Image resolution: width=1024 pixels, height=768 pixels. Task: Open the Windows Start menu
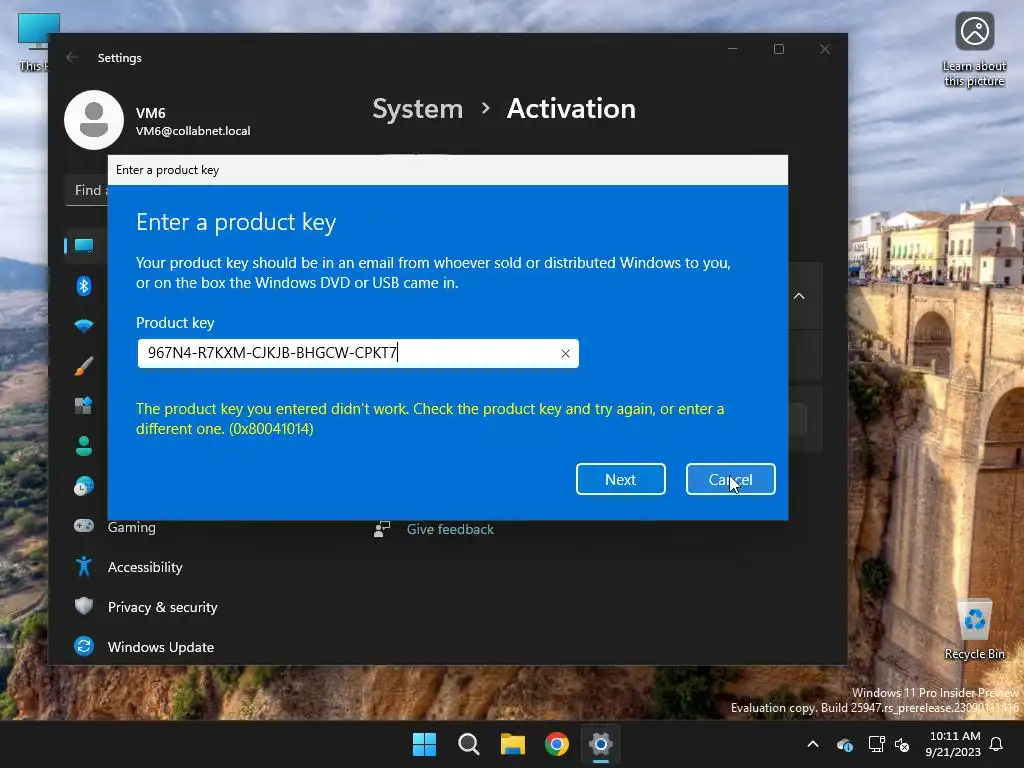424,744
